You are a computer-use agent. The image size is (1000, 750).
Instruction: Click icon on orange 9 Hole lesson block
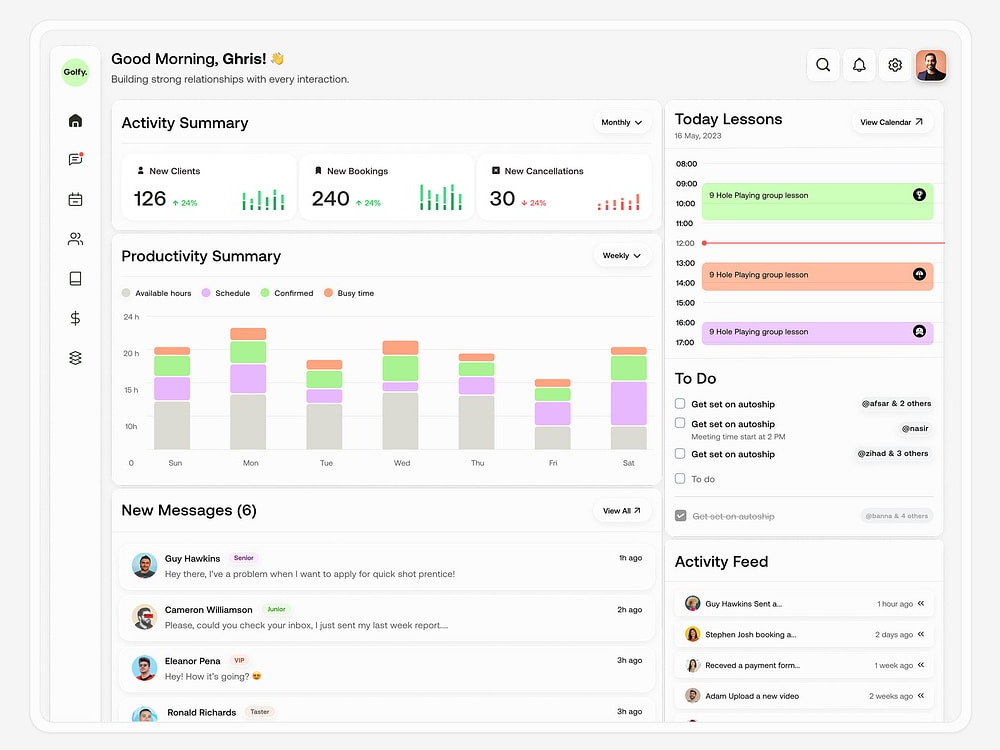(x=919, y=274)
